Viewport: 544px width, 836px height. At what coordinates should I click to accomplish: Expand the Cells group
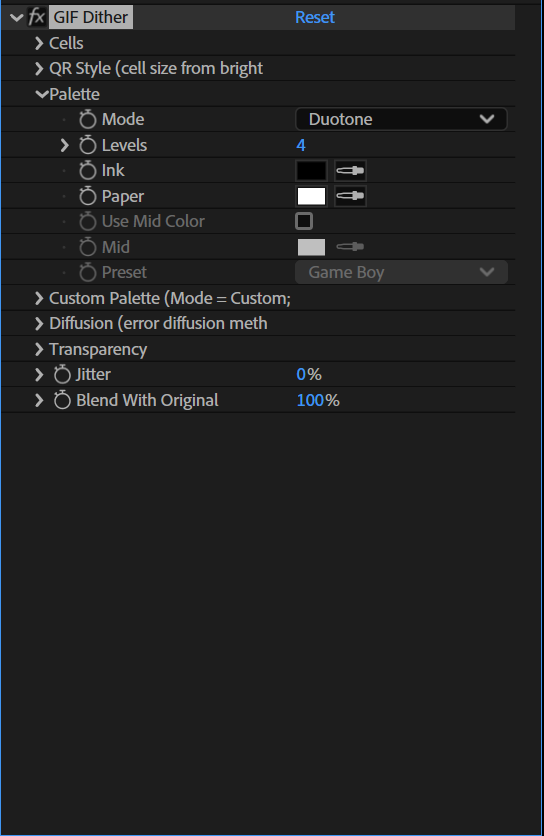point(38,43)
